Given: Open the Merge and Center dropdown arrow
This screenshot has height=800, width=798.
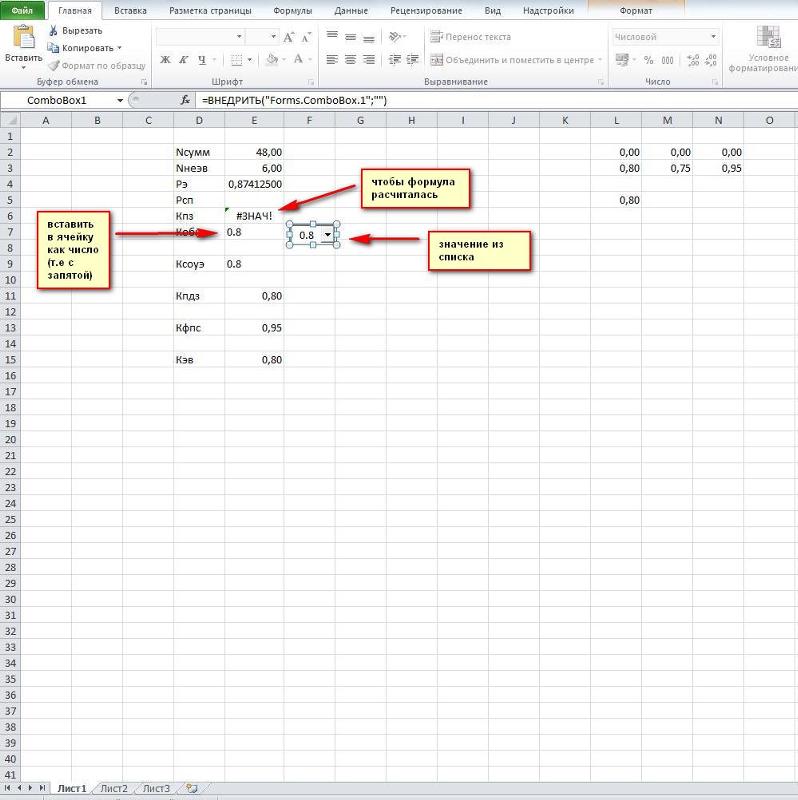Looking at the screenshot, I should (x=600, y=60).
